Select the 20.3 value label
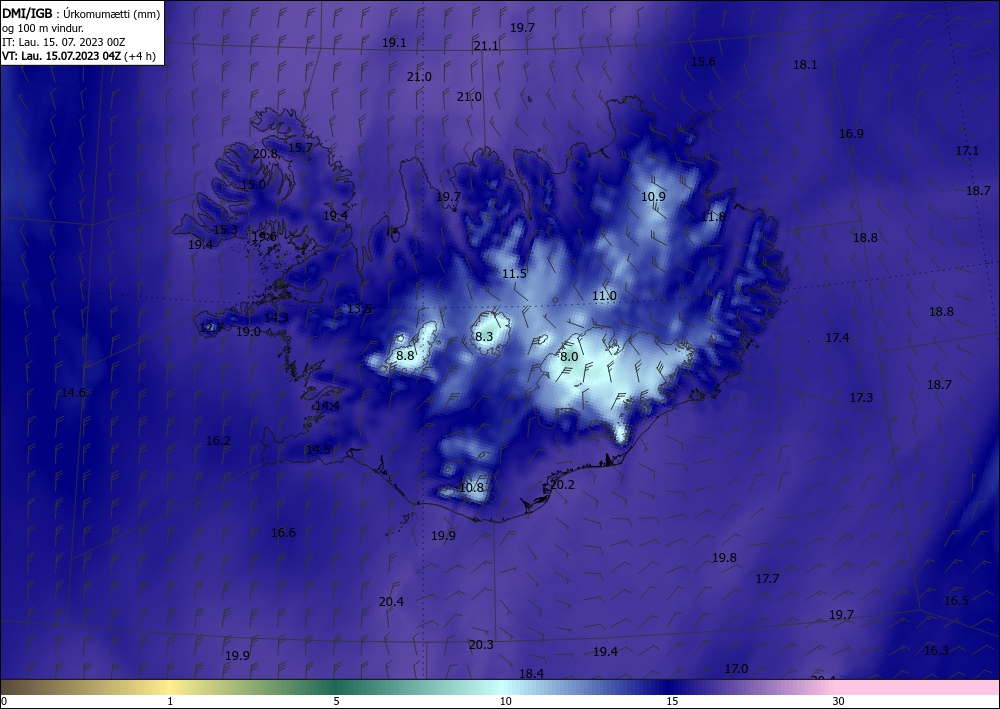This screenshot has height=709, width=1000. click(x=481, y=645)
